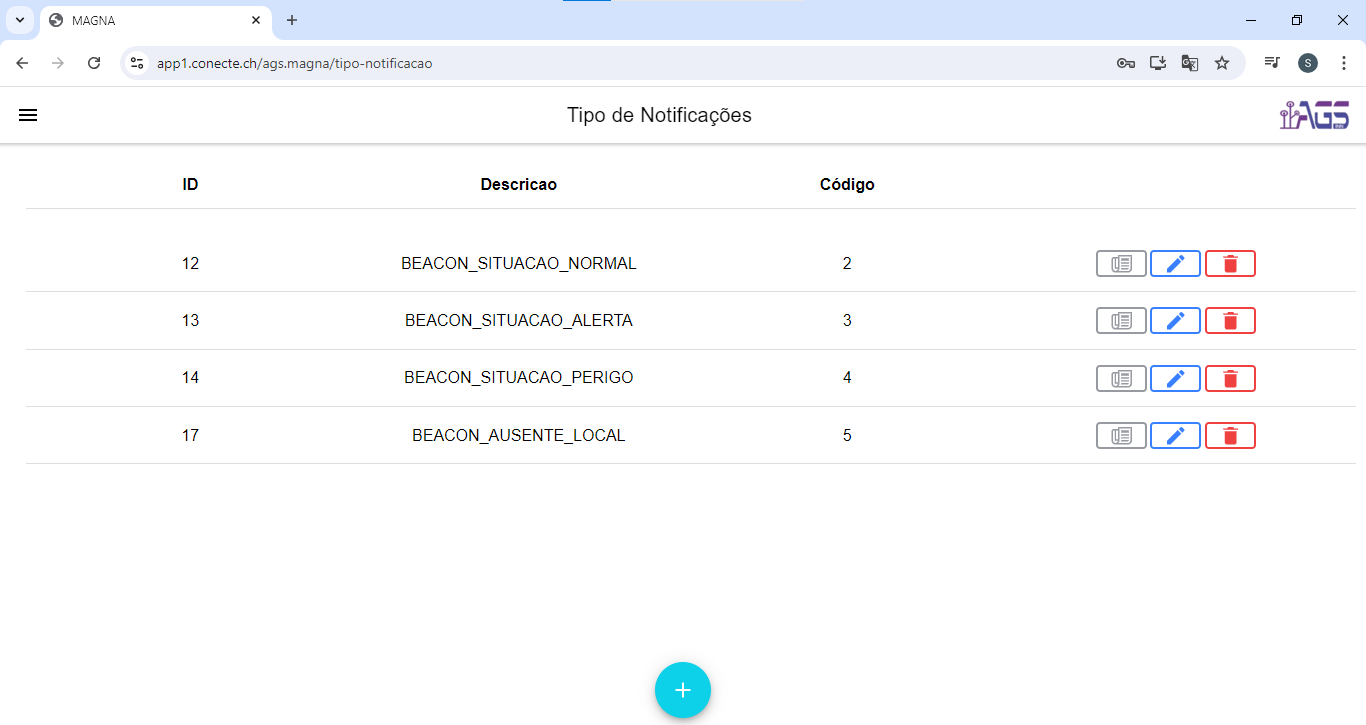Edit the BEACON_AUSENTE_LOCAL notification type
This screenshot has height=725, width=1366.
(1175, 436)
